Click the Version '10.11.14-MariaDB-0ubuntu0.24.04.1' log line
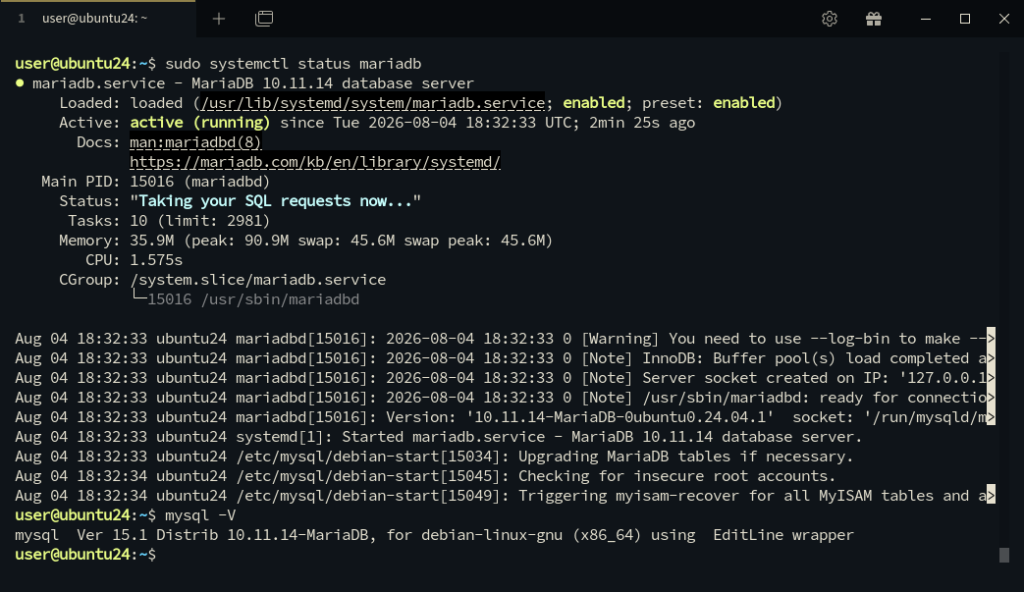1024x592 pixels. pos(504,417)
